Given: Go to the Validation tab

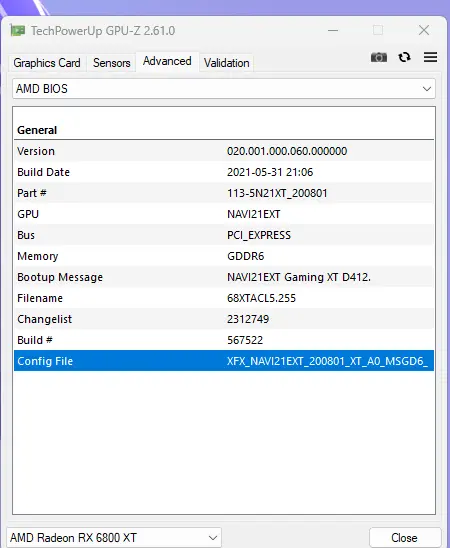Looking at the screenshot, I should 226,63.
